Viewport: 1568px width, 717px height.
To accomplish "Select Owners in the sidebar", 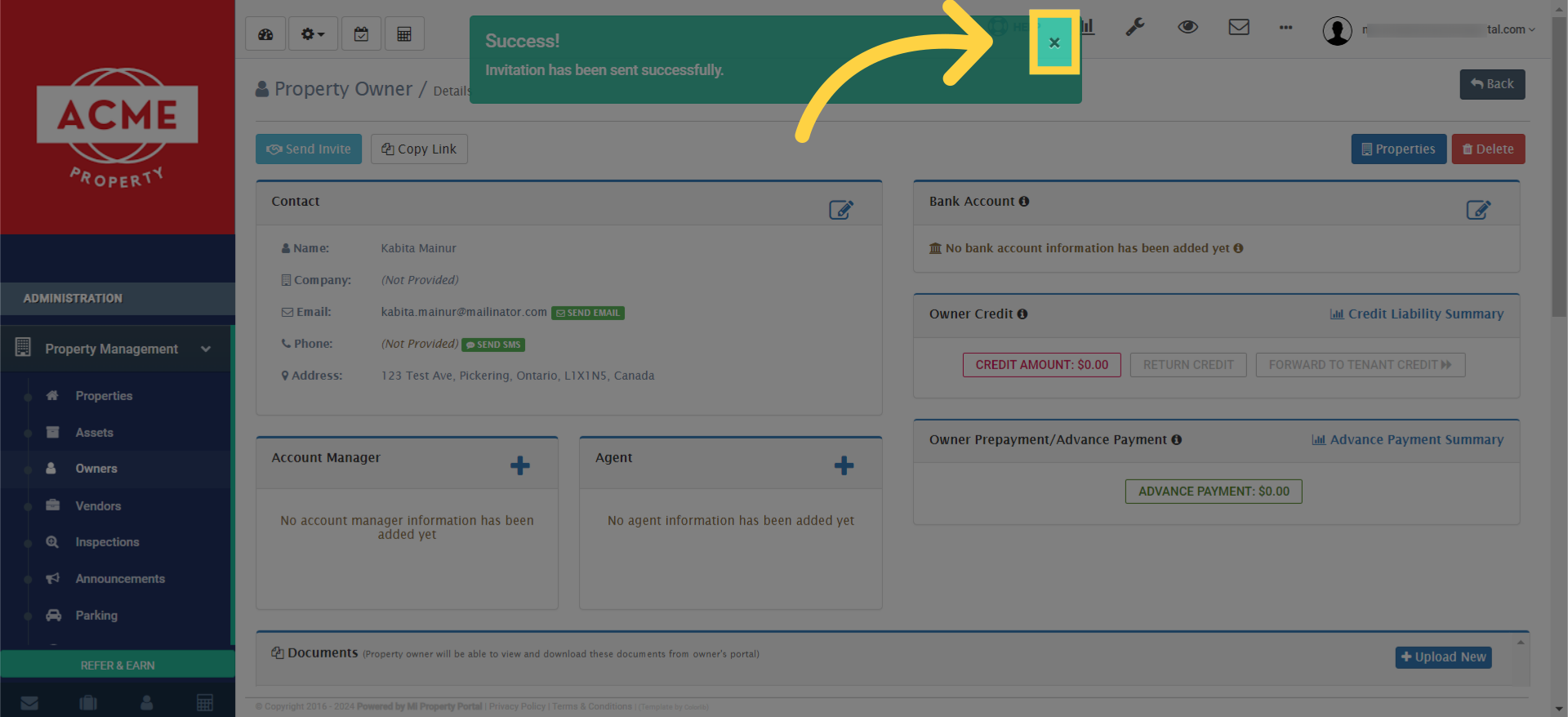I will pyautogui.click(x=96, y=469).
